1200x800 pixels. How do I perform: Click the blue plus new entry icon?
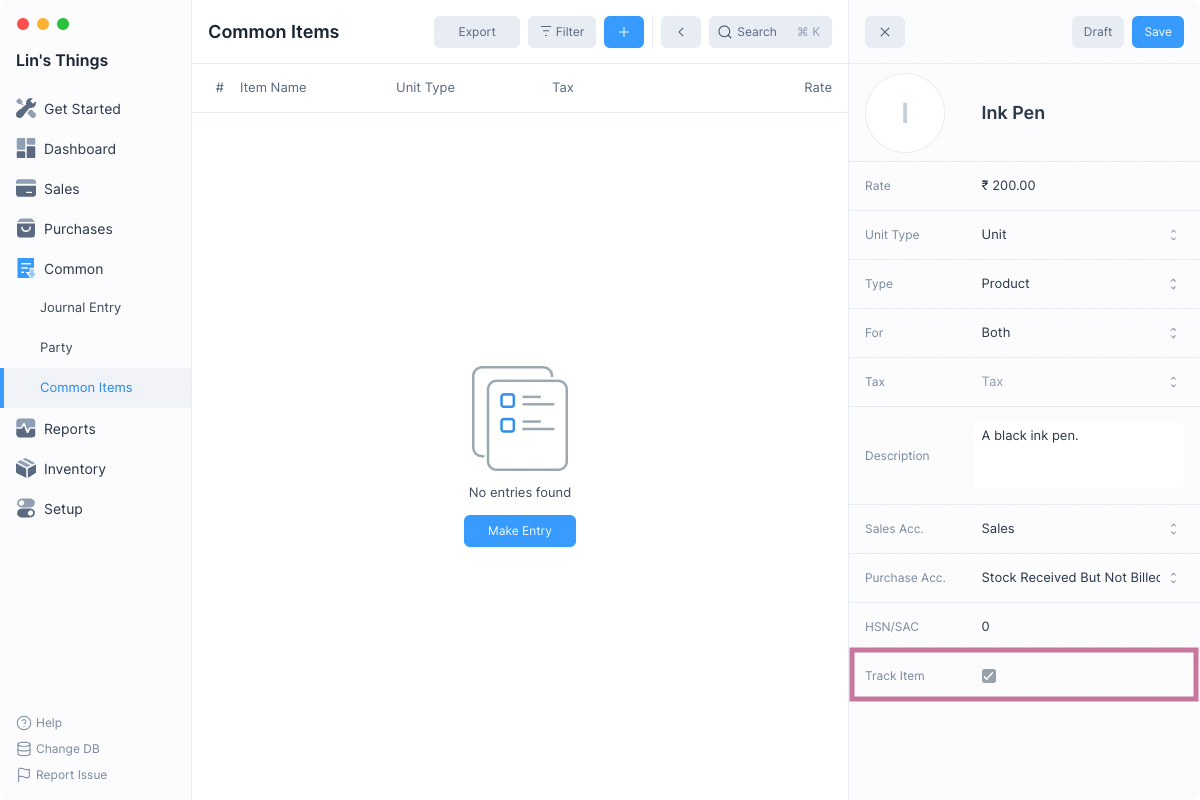pyautogui.click(x=623, y=32)
